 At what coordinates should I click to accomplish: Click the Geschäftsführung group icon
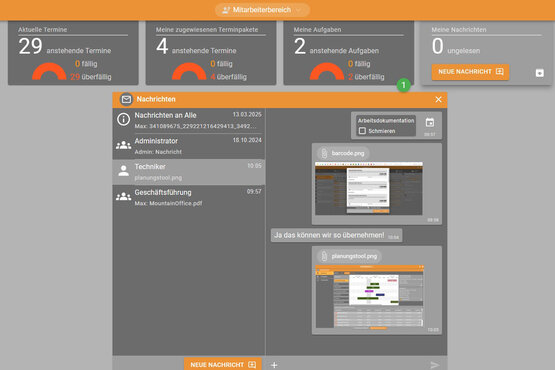[x=123, y=196]
